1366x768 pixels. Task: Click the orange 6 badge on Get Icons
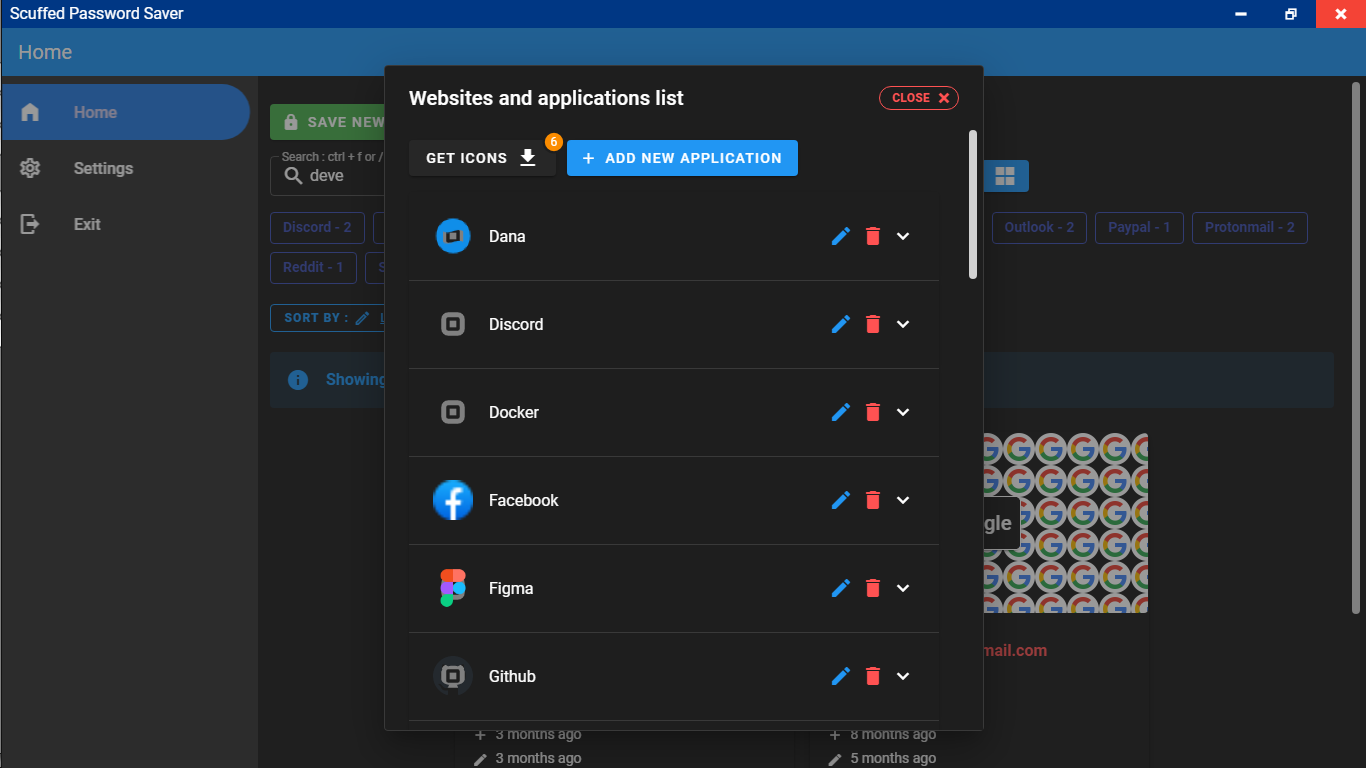[x=554, y=142]
